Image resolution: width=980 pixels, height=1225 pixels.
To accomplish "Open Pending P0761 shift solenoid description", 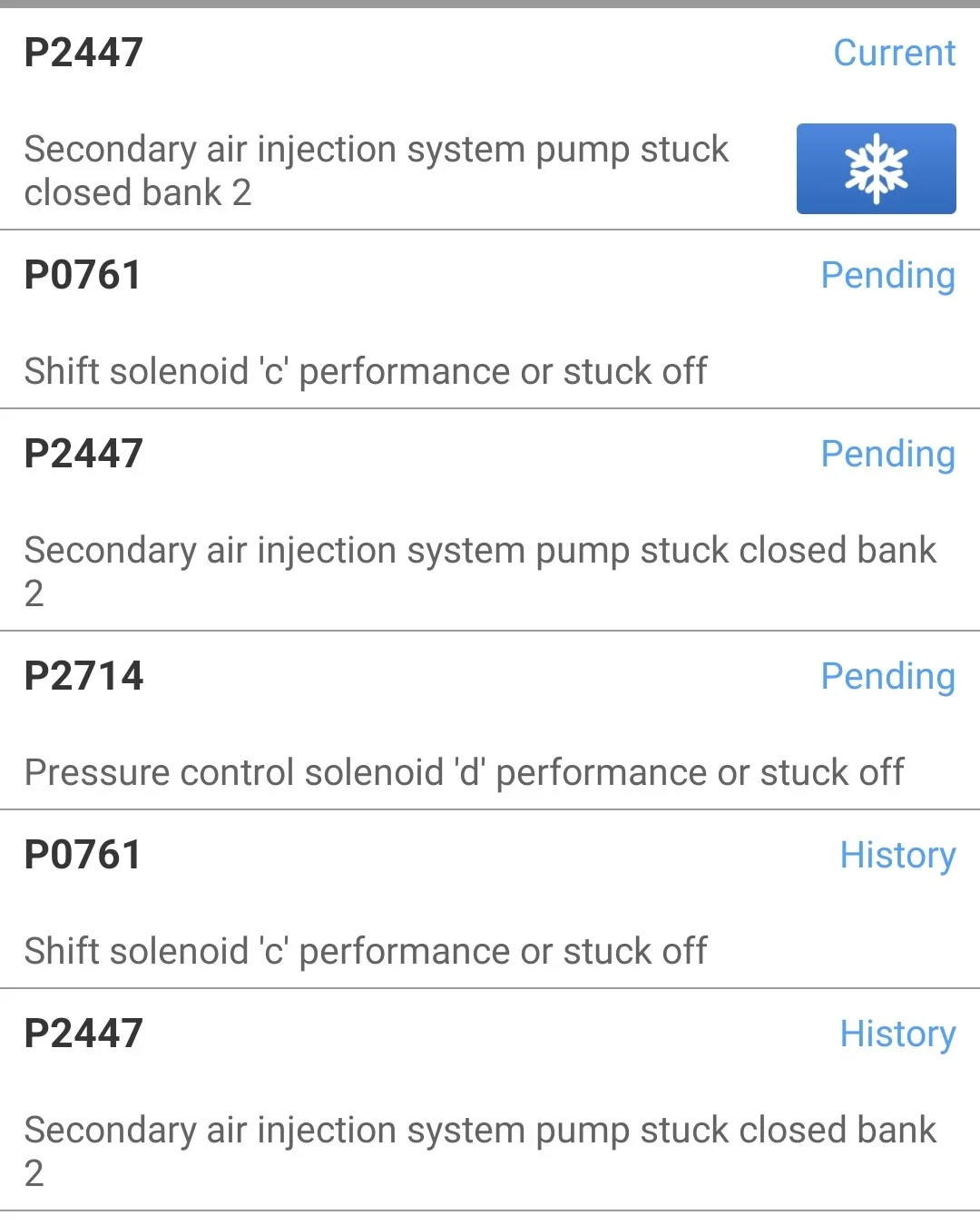I will pyautogui.click(x=365, y=371).
